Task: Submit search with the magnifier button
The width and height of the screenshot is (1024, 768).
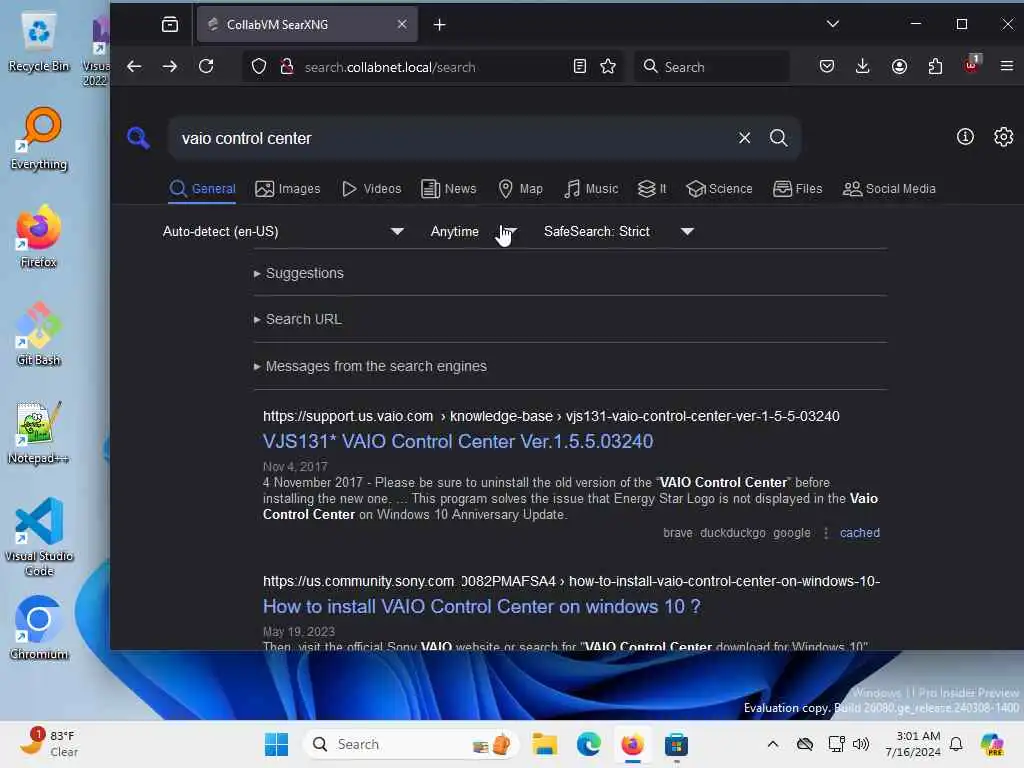Action: (x=778, y=138)
